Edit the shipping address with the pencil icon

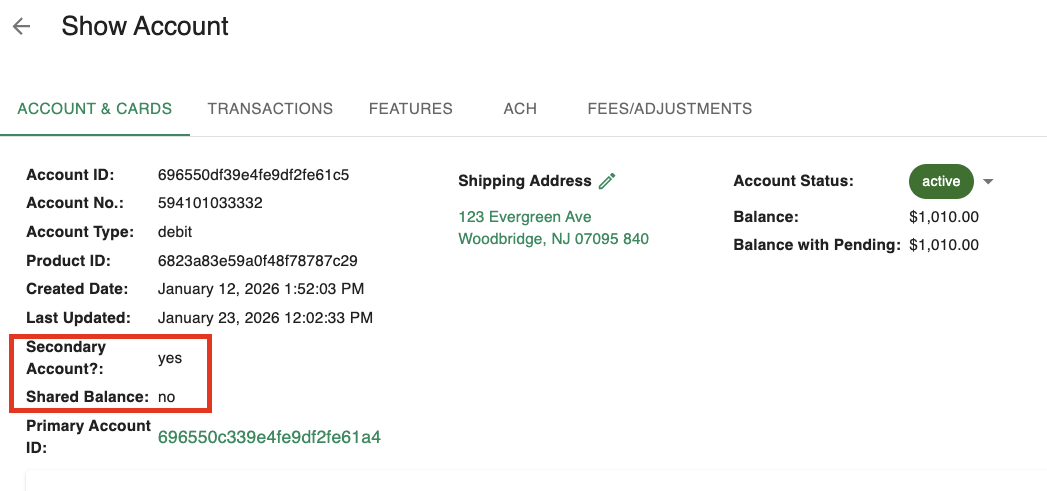point(607,181)
